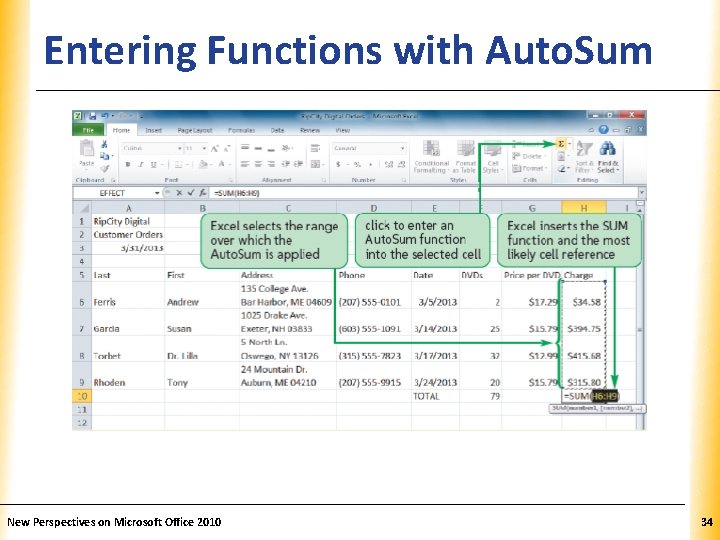Switch to the Review tab

(310, 130)
